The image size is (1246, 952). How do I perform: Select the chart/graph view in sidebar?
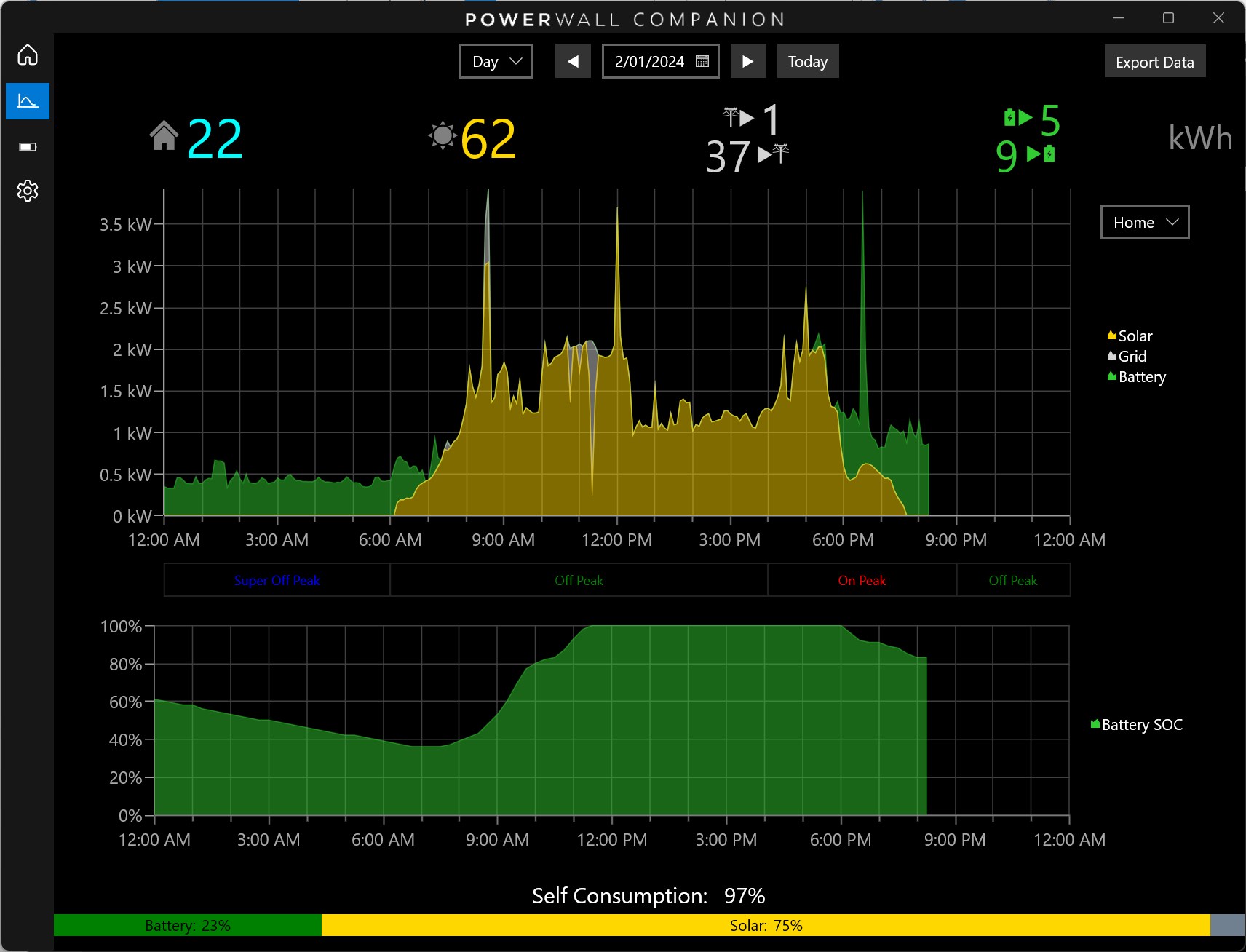tap(27, 100)
